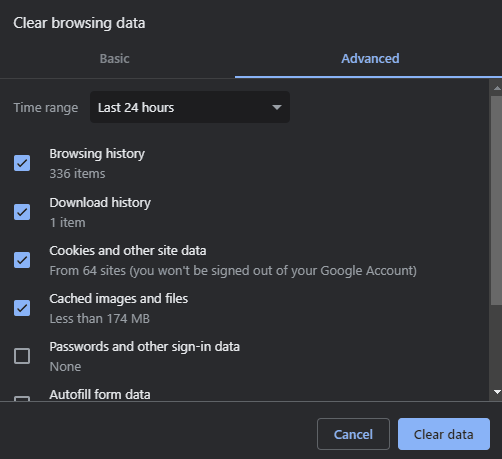Click the scrollbar up arrow

coord(497,88)
